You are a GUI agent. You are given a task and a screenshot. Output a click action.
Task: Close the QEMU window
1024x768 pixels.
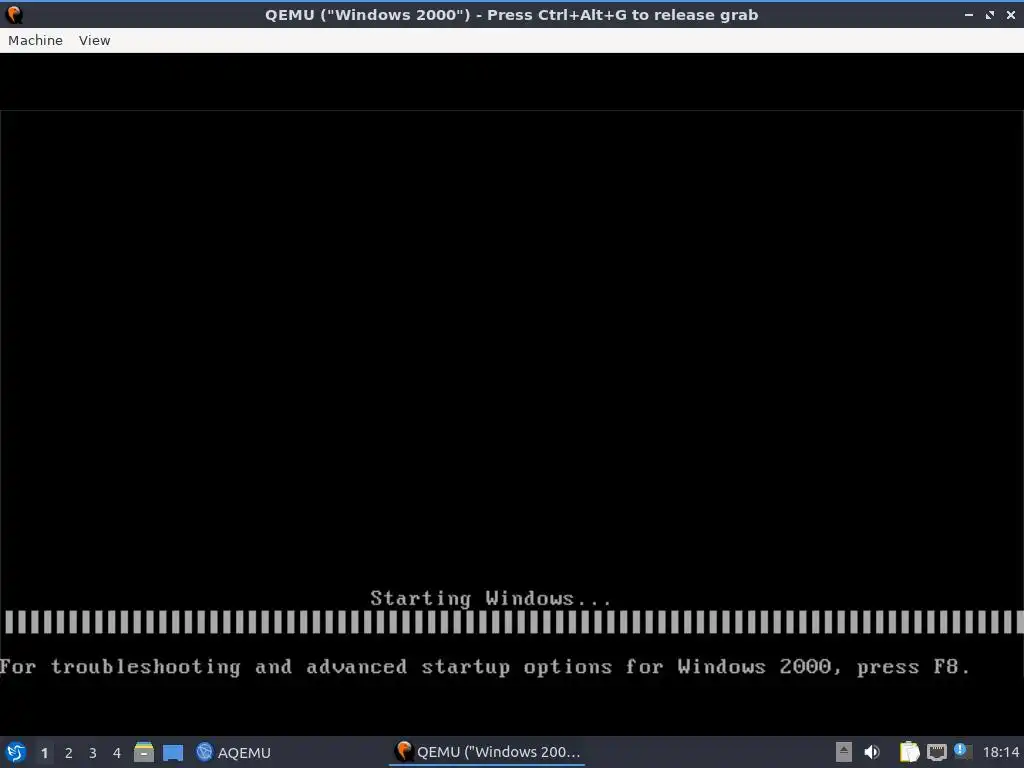pos(1010,14)
